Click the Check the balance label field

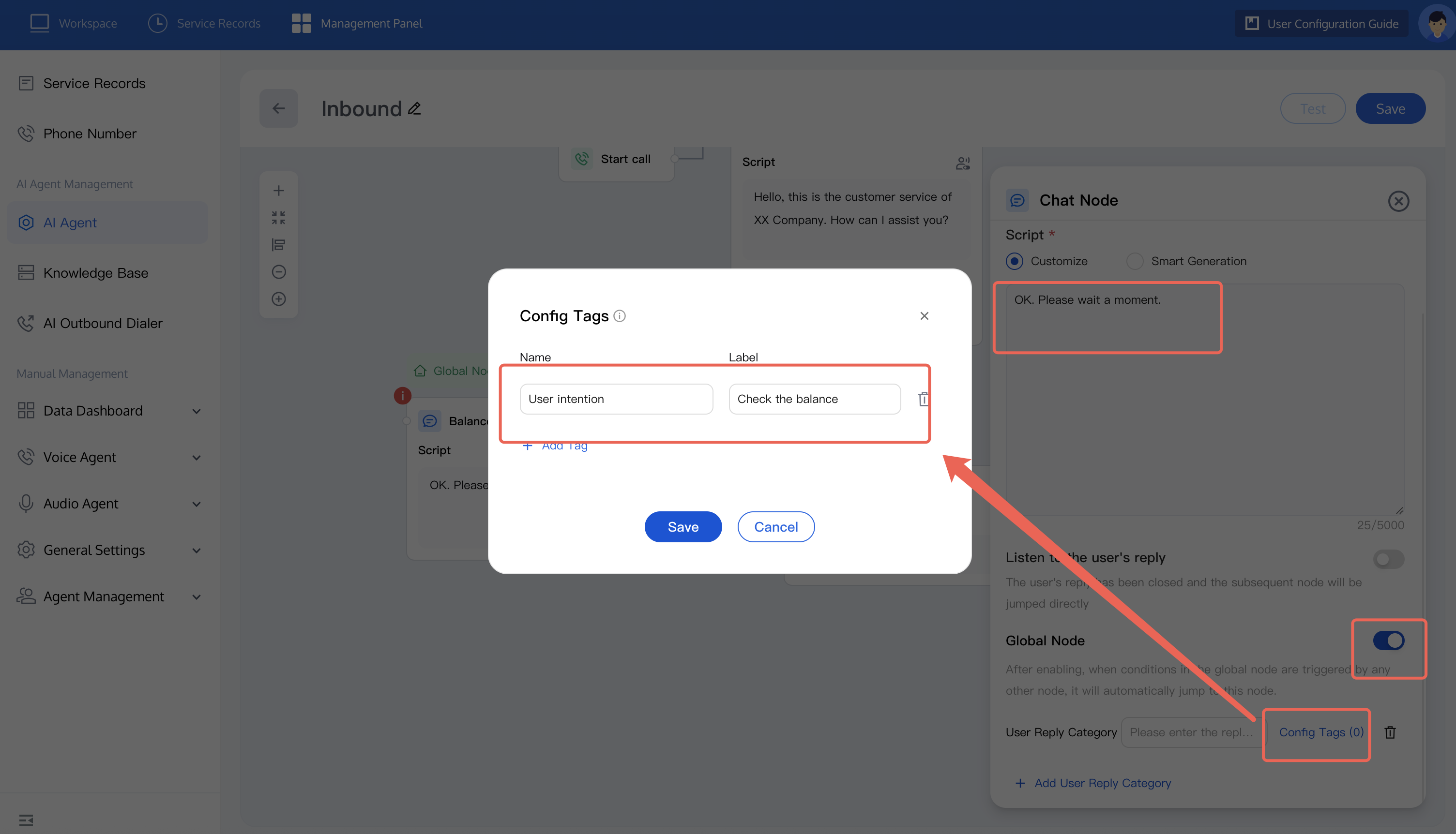814,399
